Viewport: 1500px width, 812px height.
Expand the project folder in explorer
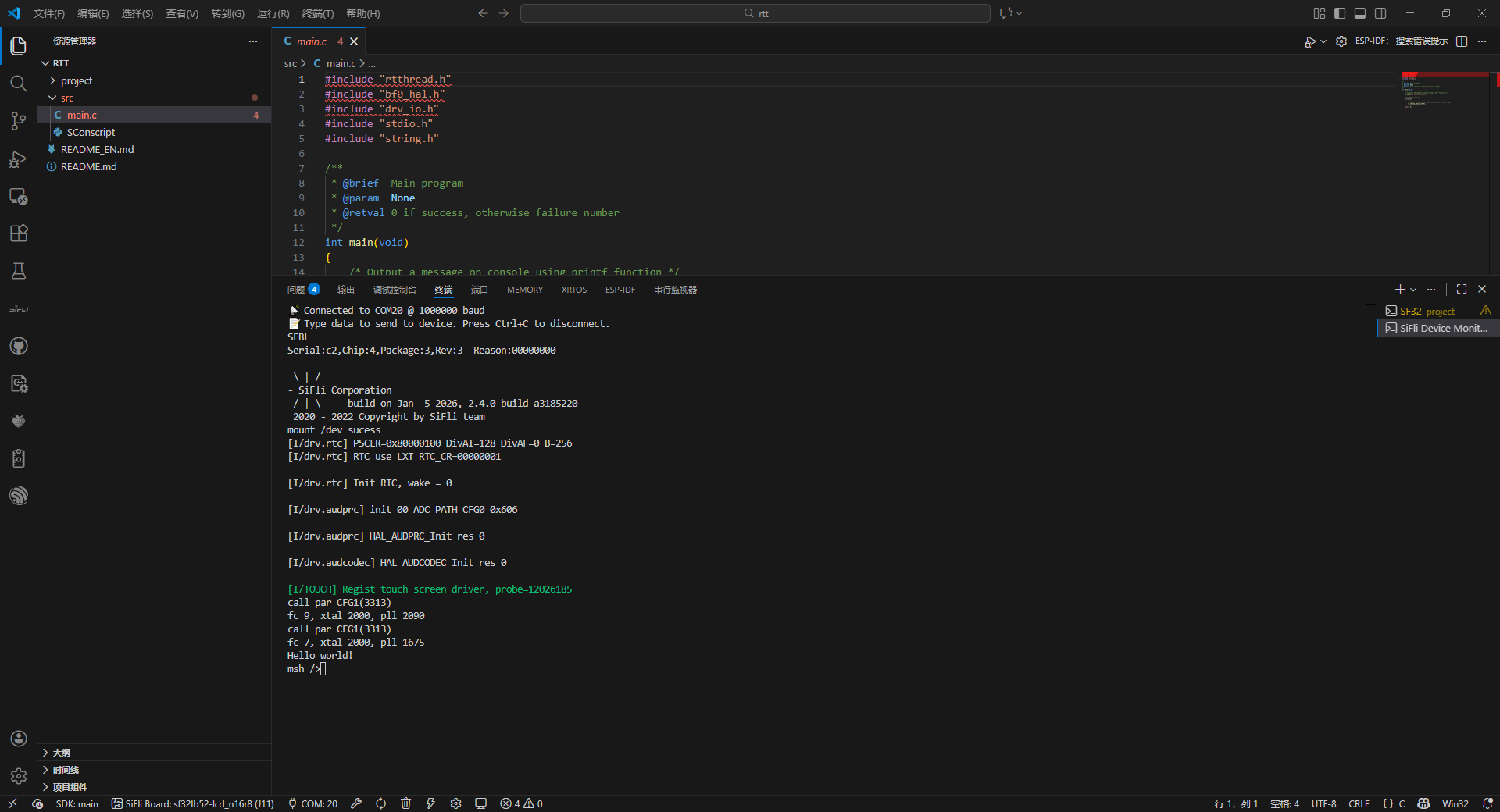(77, 80)
